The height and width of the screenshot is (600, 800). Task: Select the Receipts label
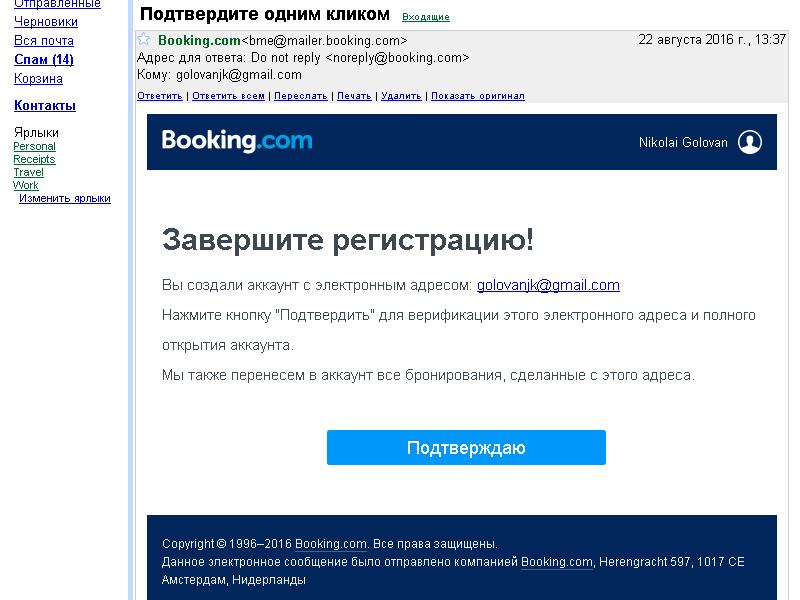(34, 159)
